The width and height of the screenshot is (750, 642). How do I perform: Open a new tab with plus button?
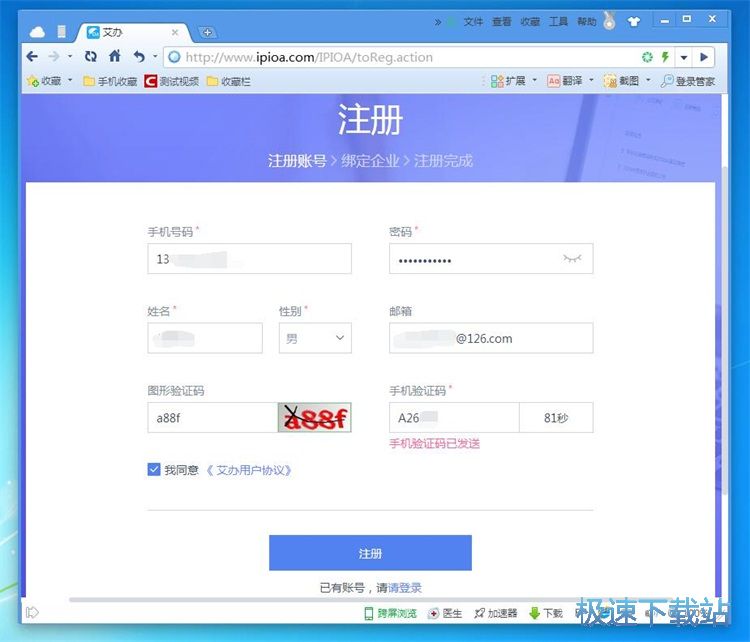point(207,32)
